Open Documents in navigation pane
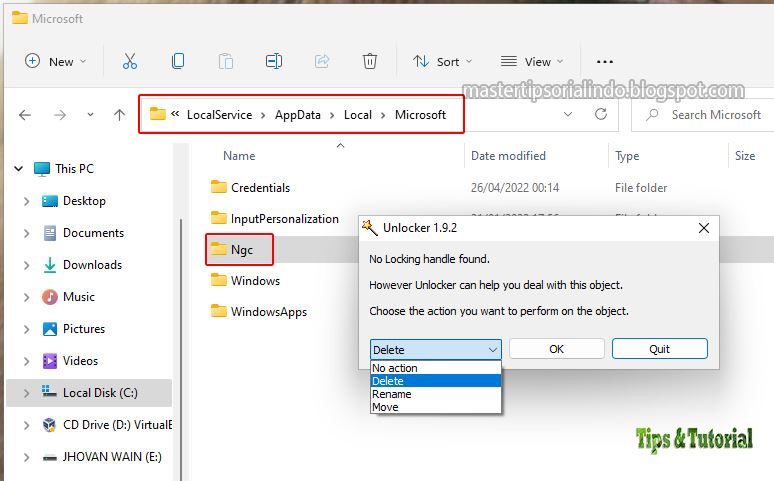The height and width of the screenshot is (481, 774). pos(83,233)
